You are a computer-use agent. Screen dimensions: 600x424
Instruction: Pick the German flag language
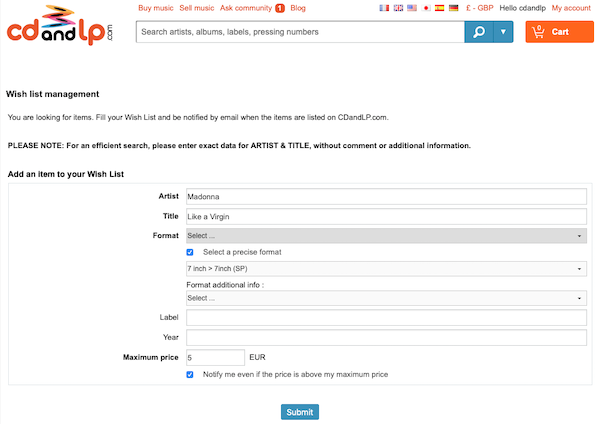coord(453,8)
